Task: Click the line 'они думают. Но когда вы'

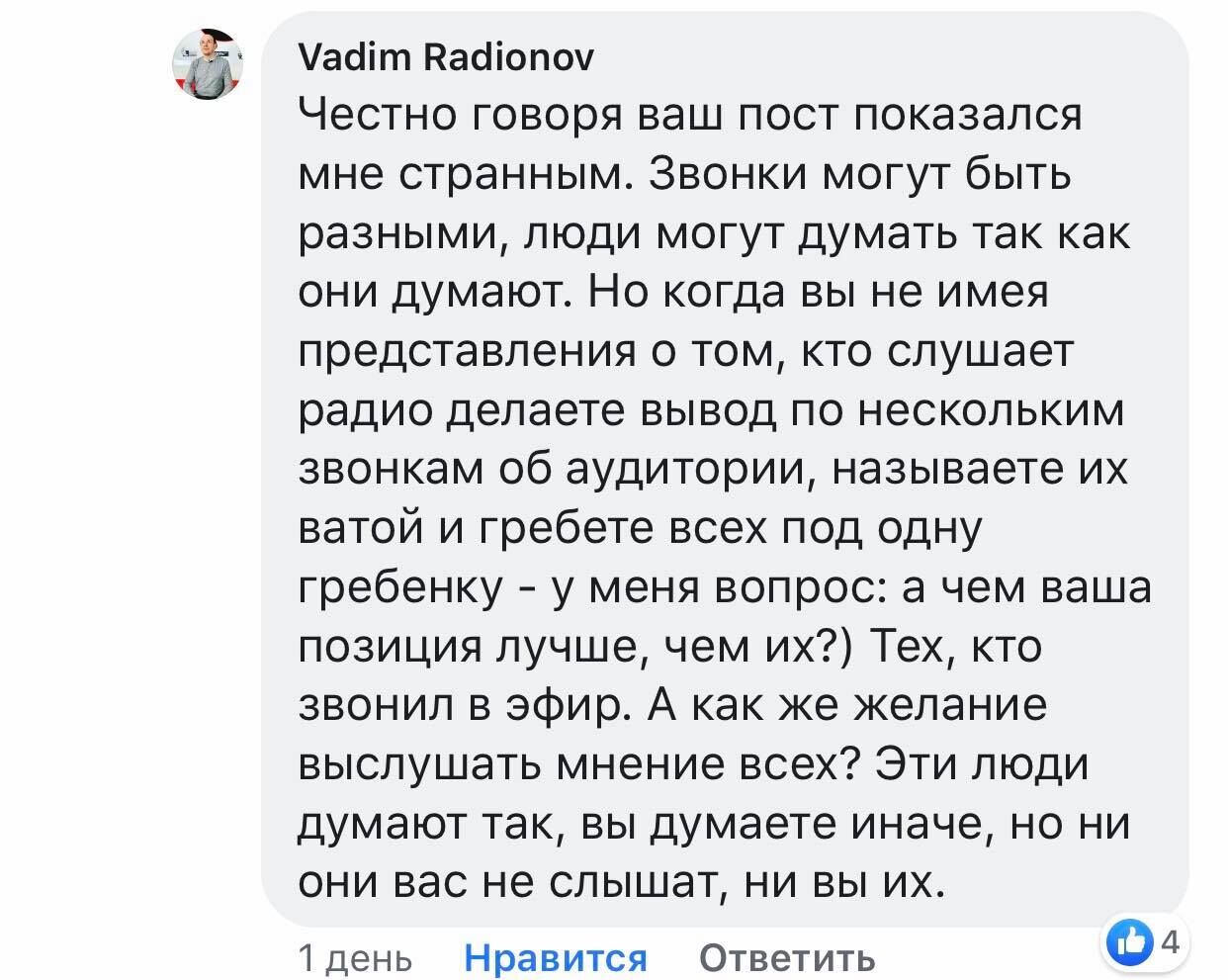Action: (x=672, y=295)
